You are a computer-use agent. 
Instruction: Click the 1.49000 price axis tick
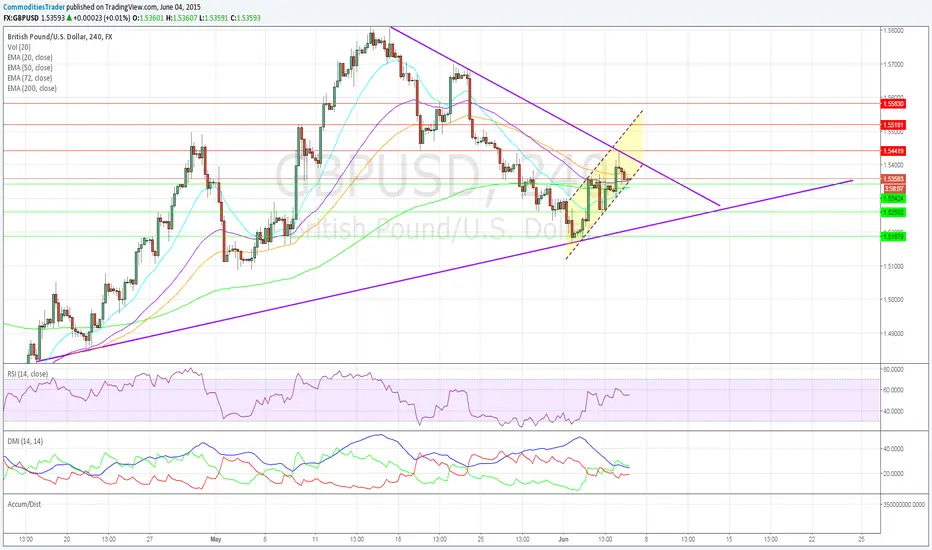[x=894, y=334]
